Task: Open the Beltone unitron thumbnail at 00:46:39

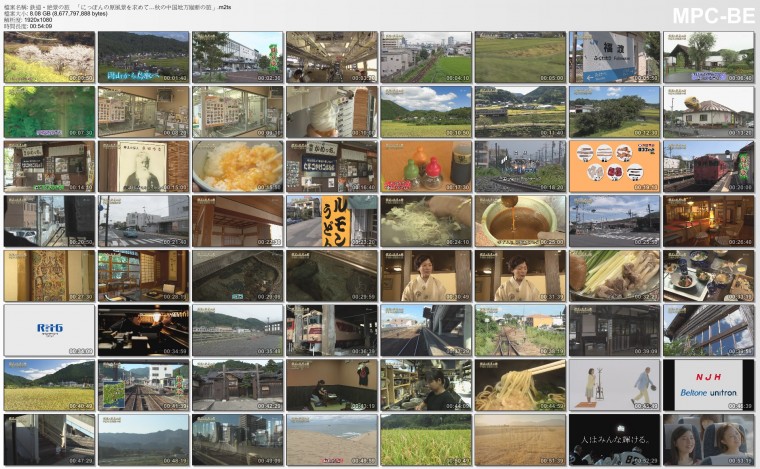Action: click(x=709, y=385)
